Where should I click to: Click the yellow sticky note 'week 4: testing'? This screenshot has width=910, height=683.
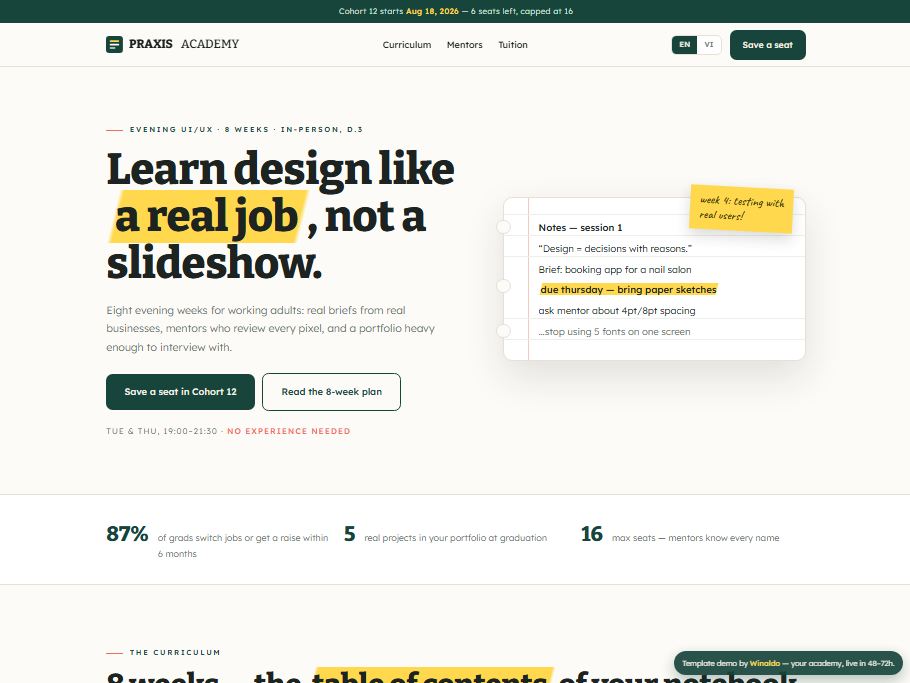[x=741, y=208]
